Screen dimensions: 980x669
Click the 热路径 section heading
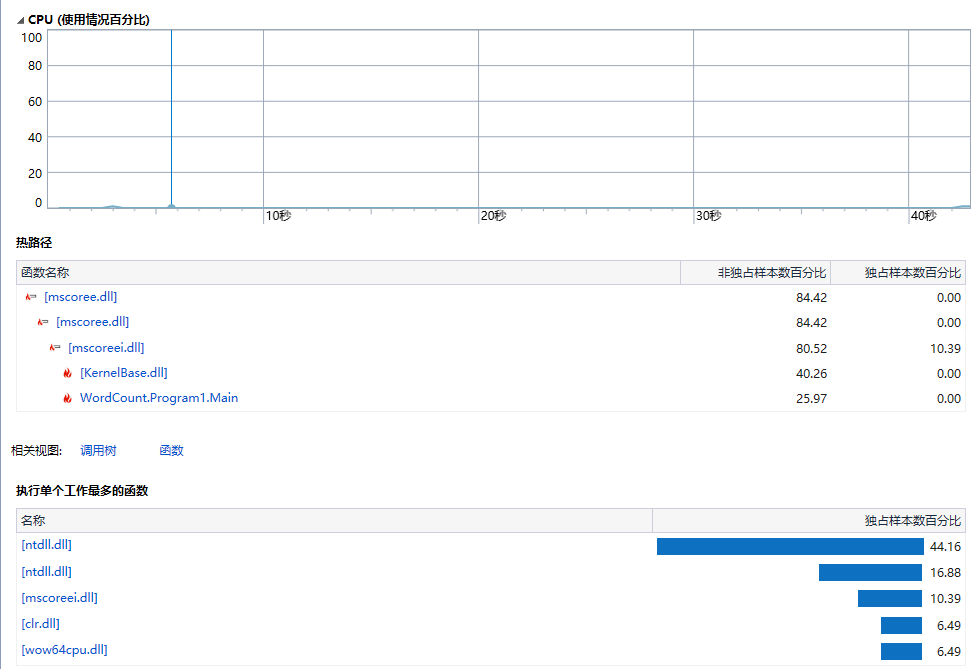pyautogui.click(x=34, y=243)
